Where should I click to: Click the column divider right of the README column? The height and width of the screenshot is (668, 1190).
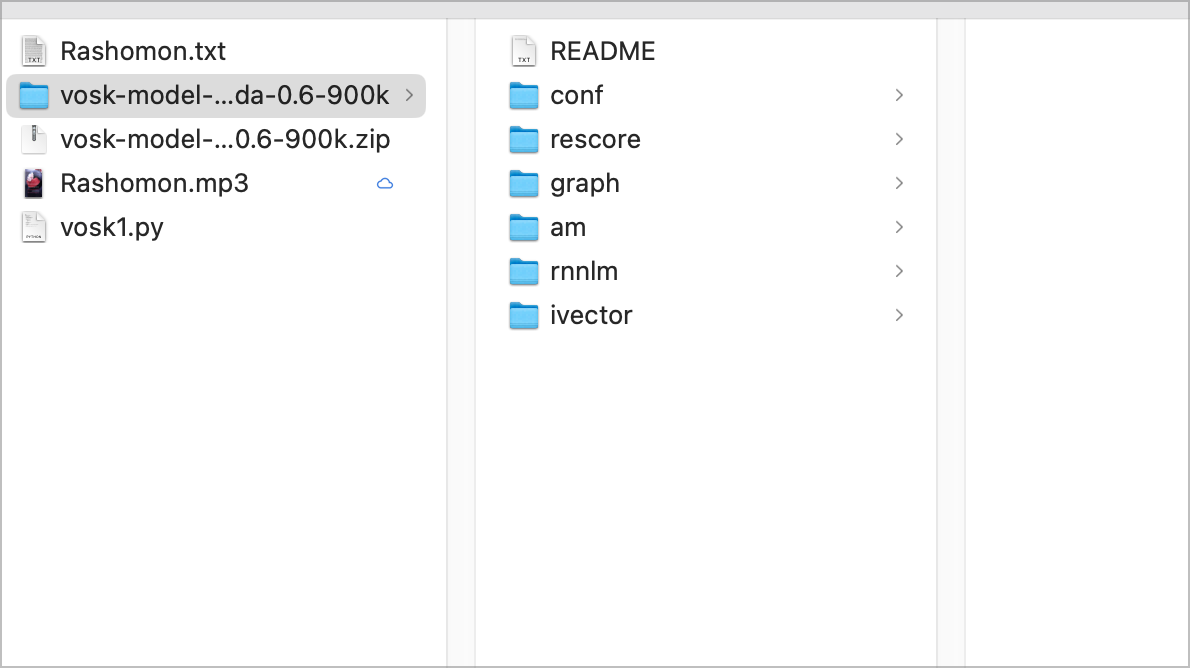pyautogui.click(x=951, y=343)
